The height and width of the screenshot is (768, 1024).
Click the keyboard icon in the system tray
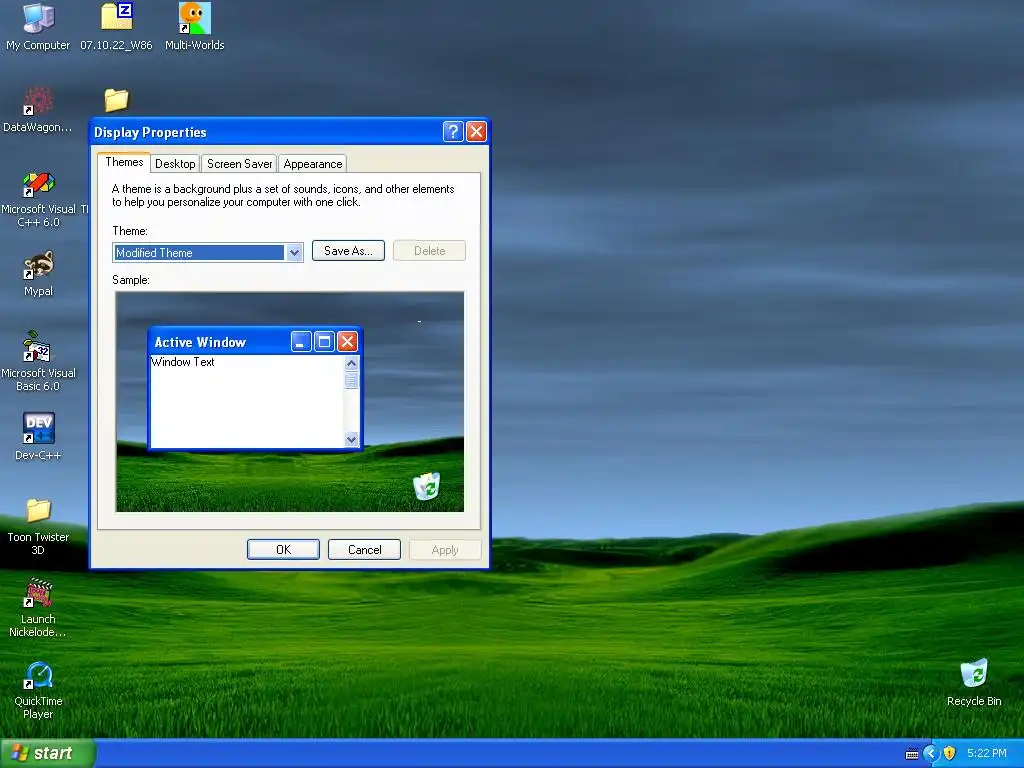912,754
